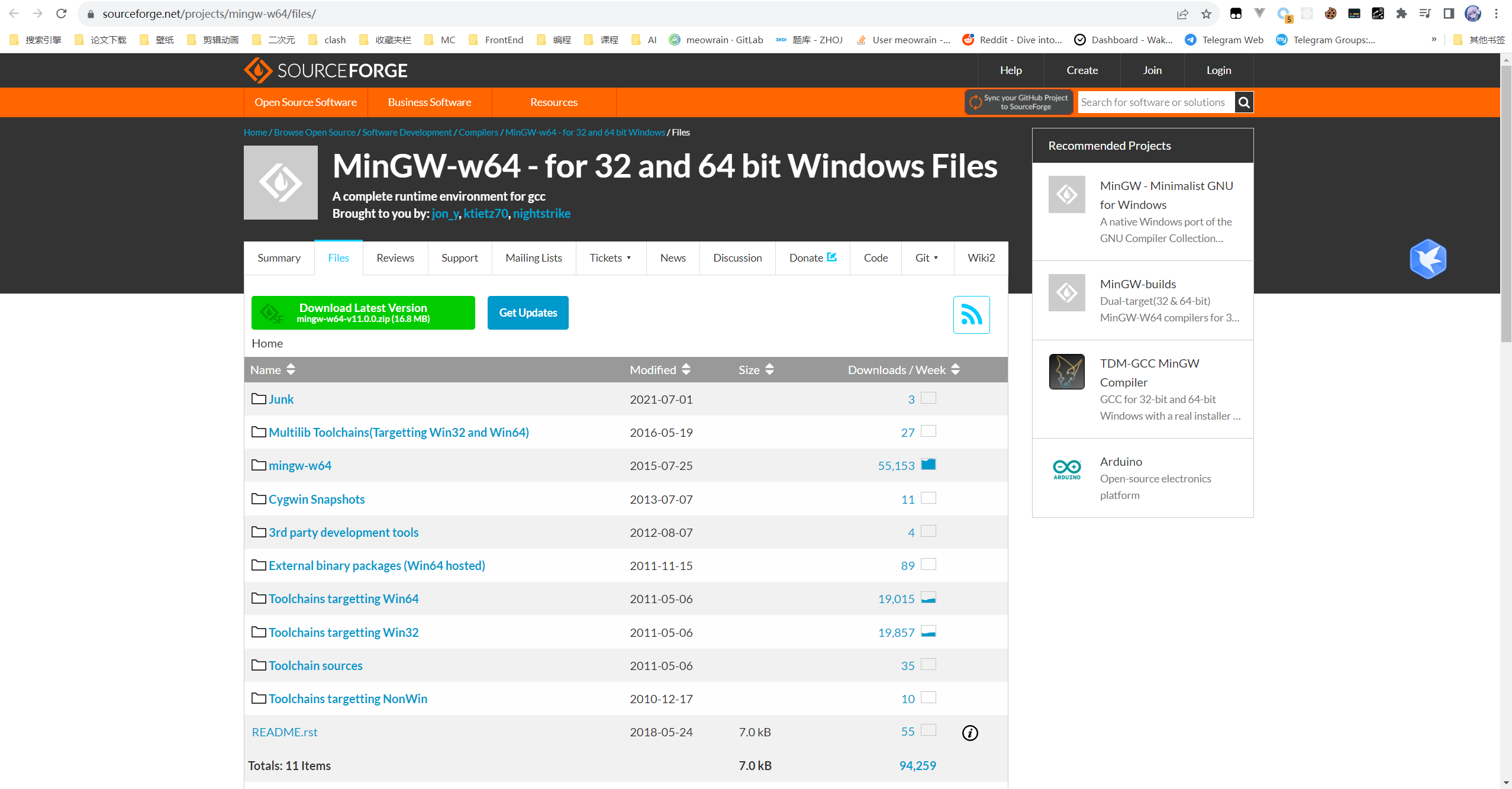This screenshot has height=789, width=1512.
Task: Click the RSS feed icon
Action: pos(971,314)
